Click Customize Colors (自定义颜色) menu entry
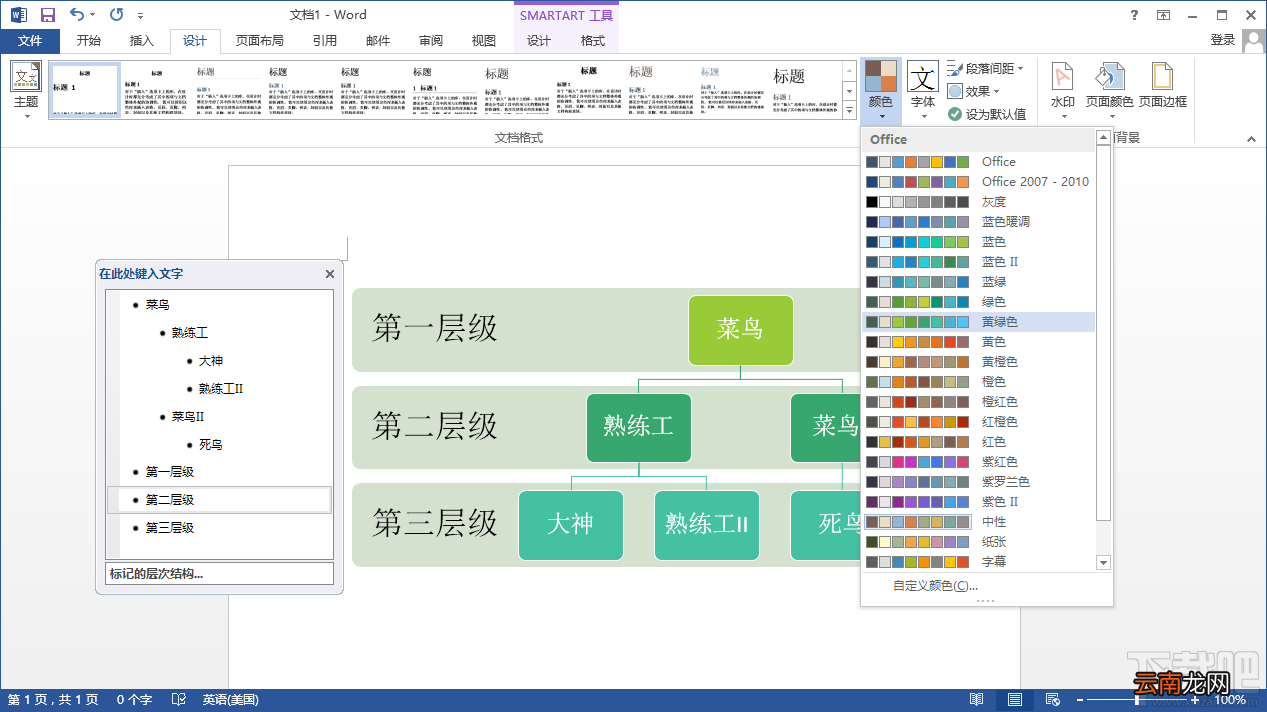This screenshot has width=1267, height=712. (935, 586)
